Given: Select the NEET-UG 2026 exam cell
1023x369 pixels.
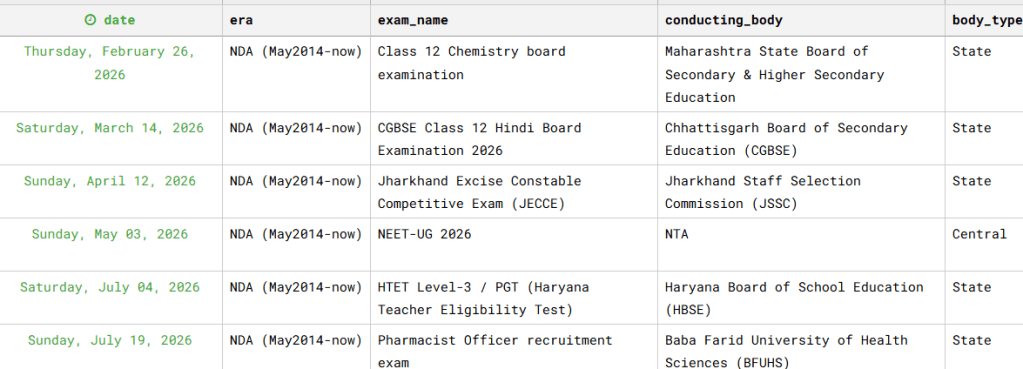Looking at the screenshot, I should pyautogui.click(x=513, y=244).
